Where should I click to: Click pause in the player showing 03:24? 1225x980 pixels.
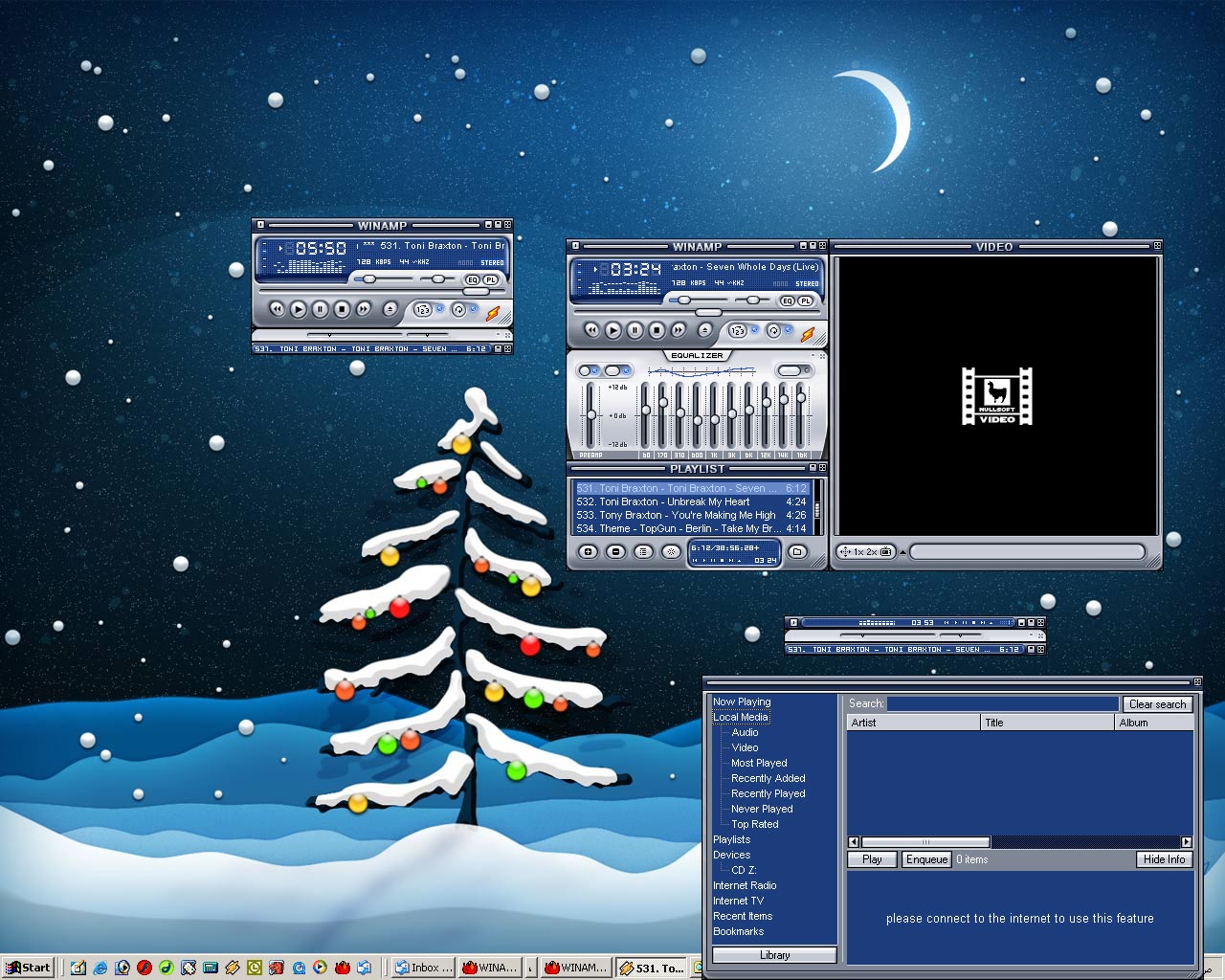(635, 330)
